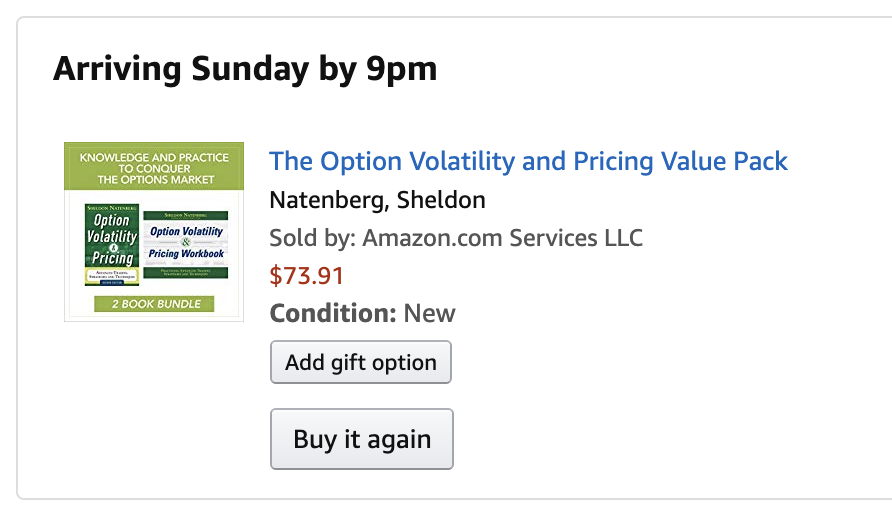Image resolution: width=892 pixels, height=510 pixels.
Task: Open the book bundle cover thumbnail
Action: [x=154, y=232]
